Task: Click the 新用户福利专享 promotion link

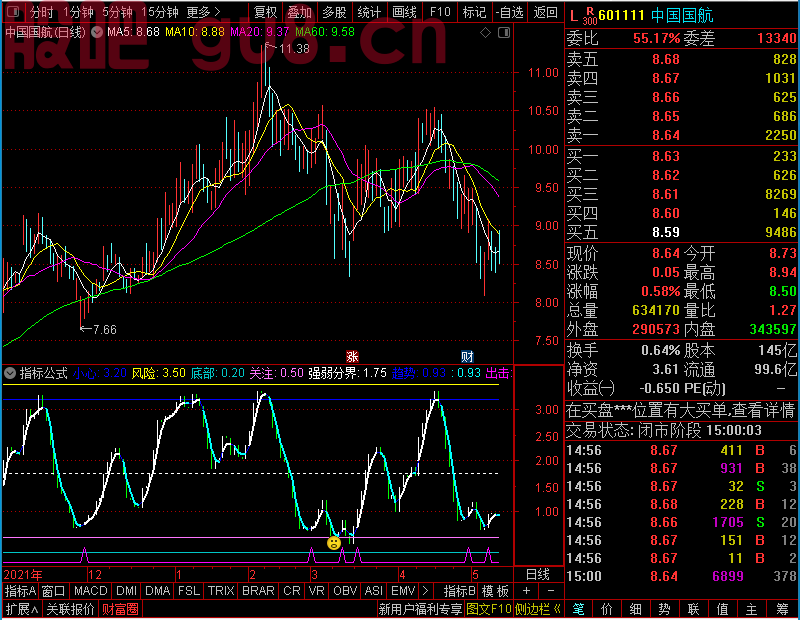Action: [420, 609]
